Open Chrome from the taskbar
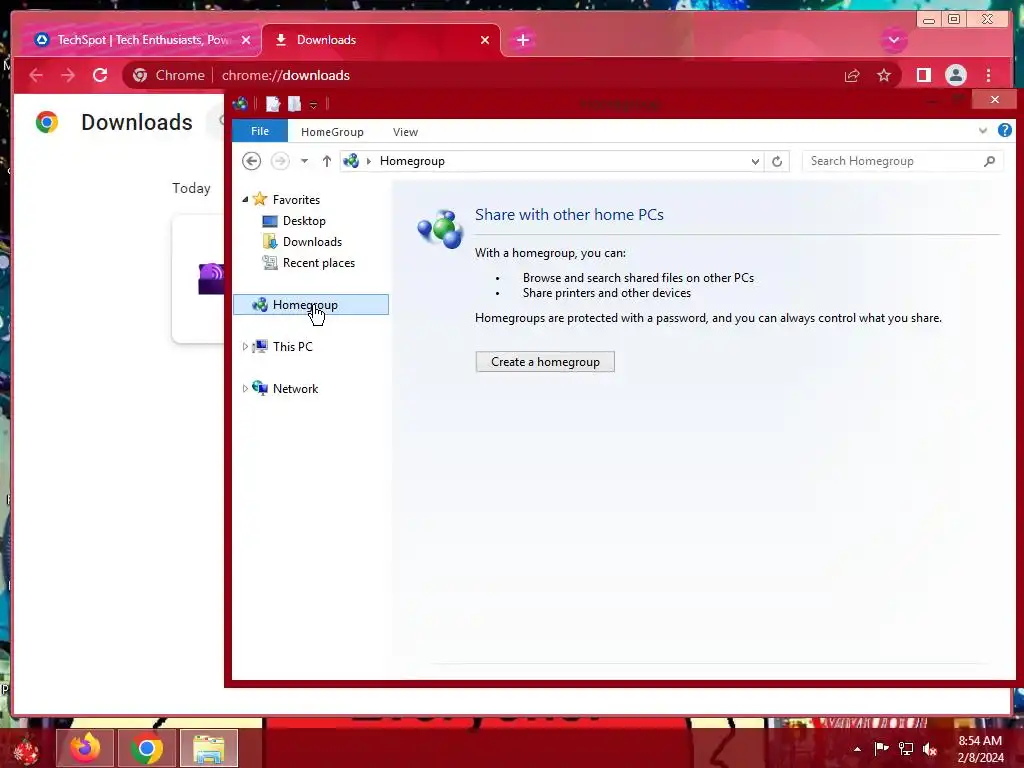The image size is (1024, 768). pos(146,748)
